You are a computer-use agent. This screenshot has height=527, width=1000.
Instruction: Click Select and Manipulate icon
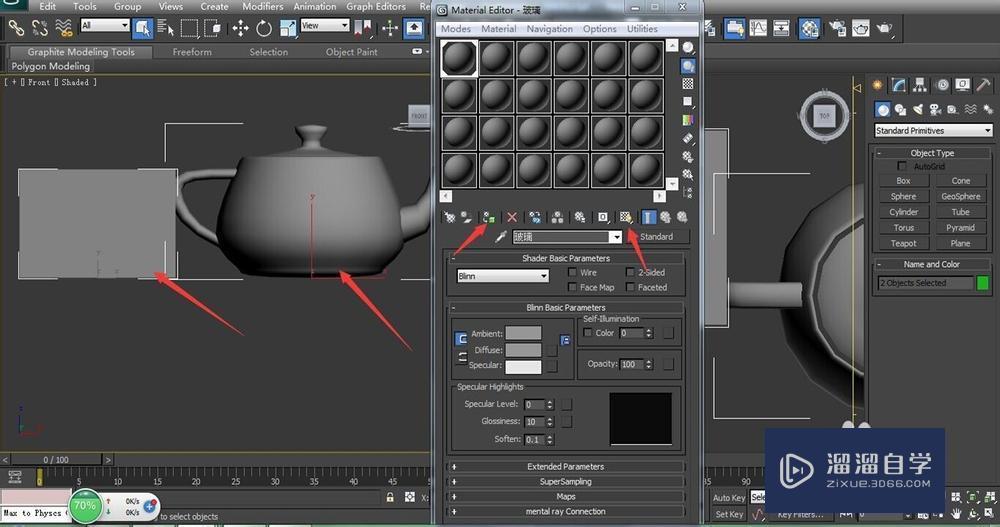click(x=390, y=28)
